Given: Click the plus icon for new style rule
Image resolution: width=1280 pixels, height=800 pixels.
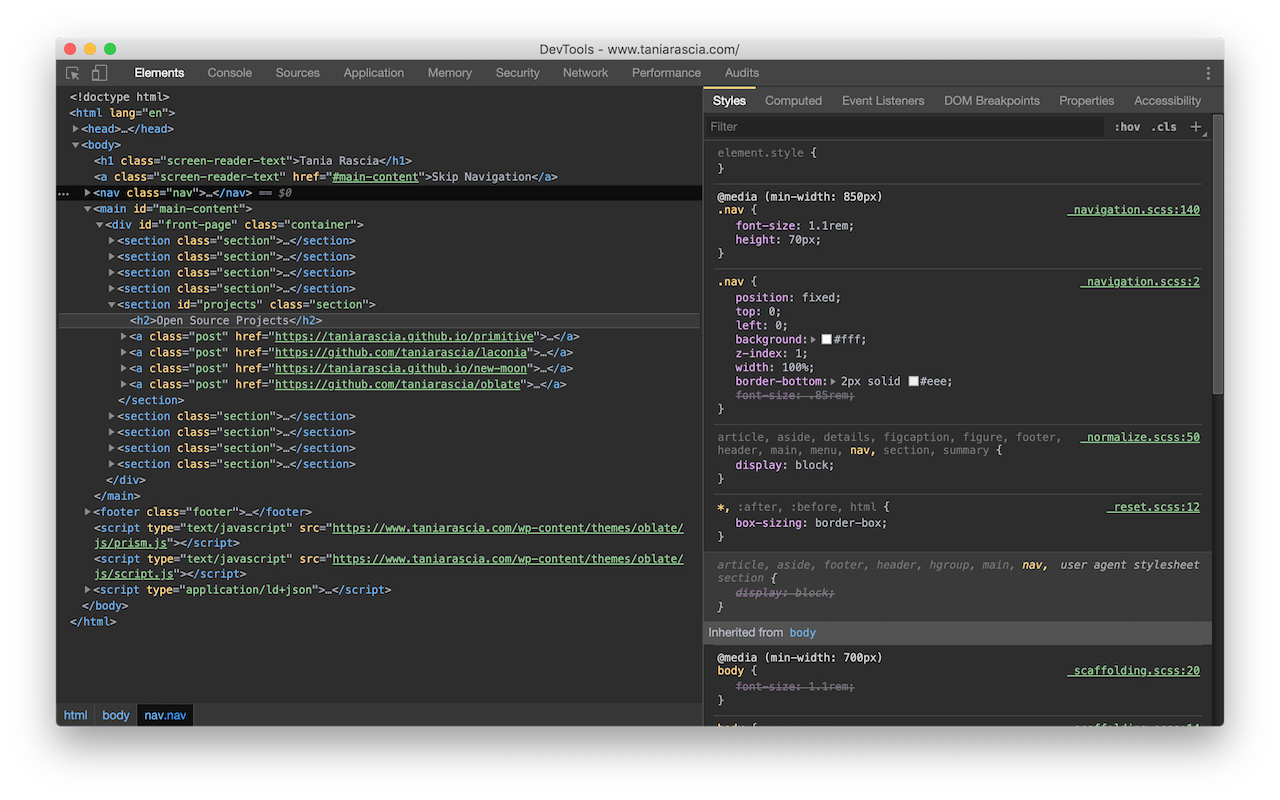Looking at the screenshot, I should point(1196,127).
